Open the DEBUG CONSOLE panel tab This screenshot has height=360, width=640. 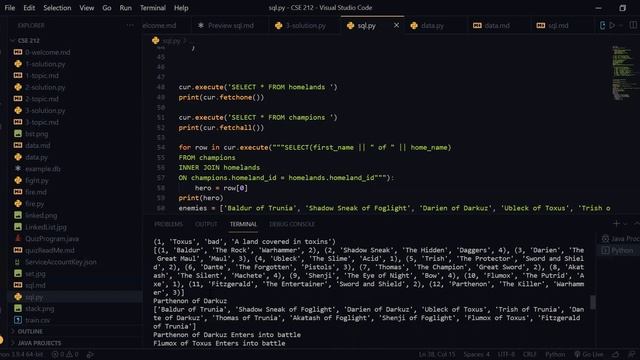[292, 224]
